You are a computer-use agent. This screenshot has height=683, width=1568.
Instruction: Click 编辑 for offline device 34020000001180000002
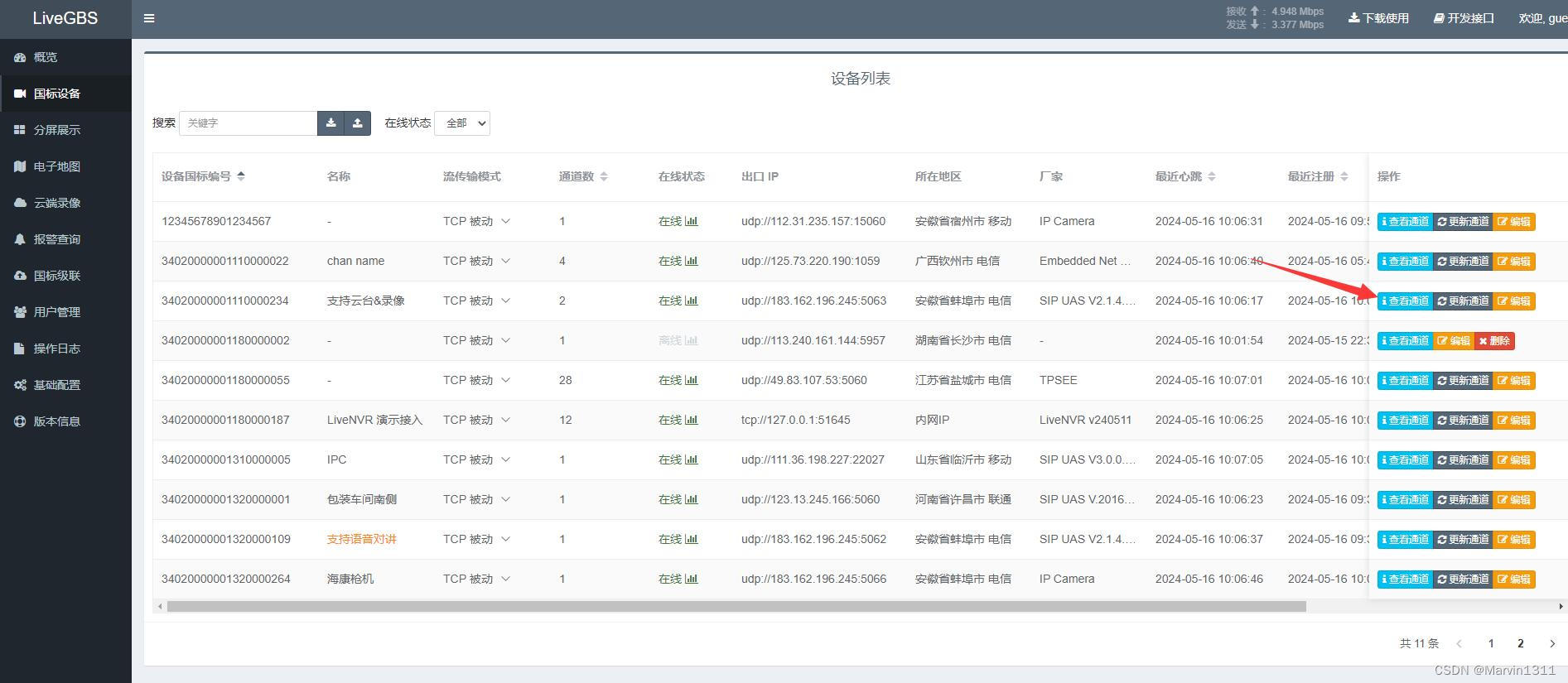click(x=1454, y=341)
